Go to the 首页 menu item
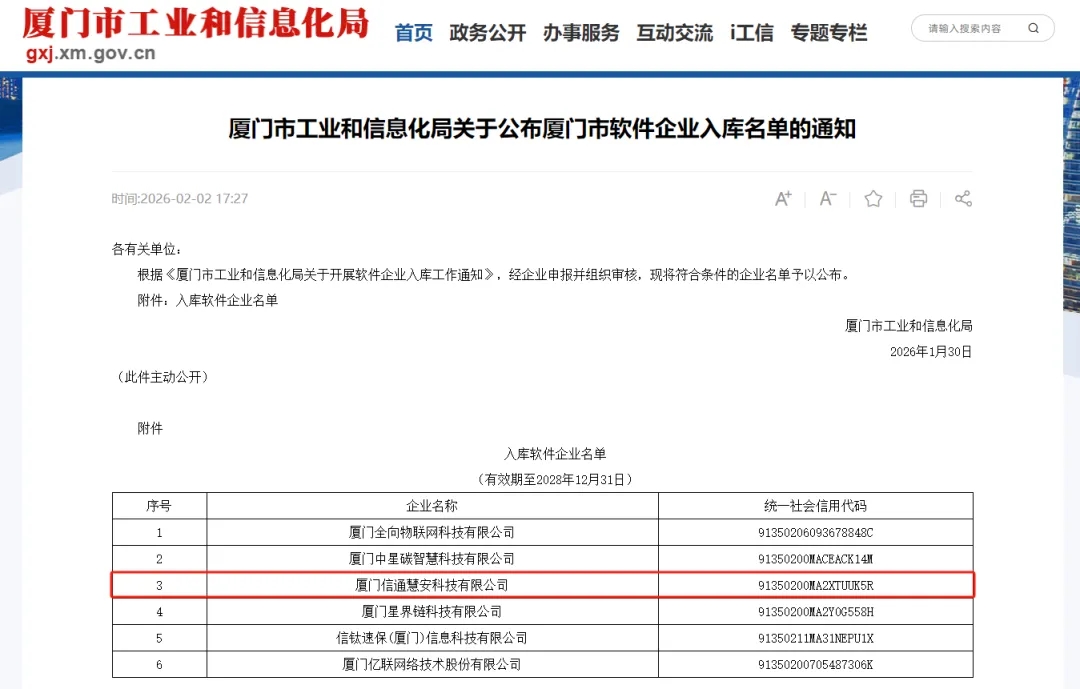 (414, 33)
